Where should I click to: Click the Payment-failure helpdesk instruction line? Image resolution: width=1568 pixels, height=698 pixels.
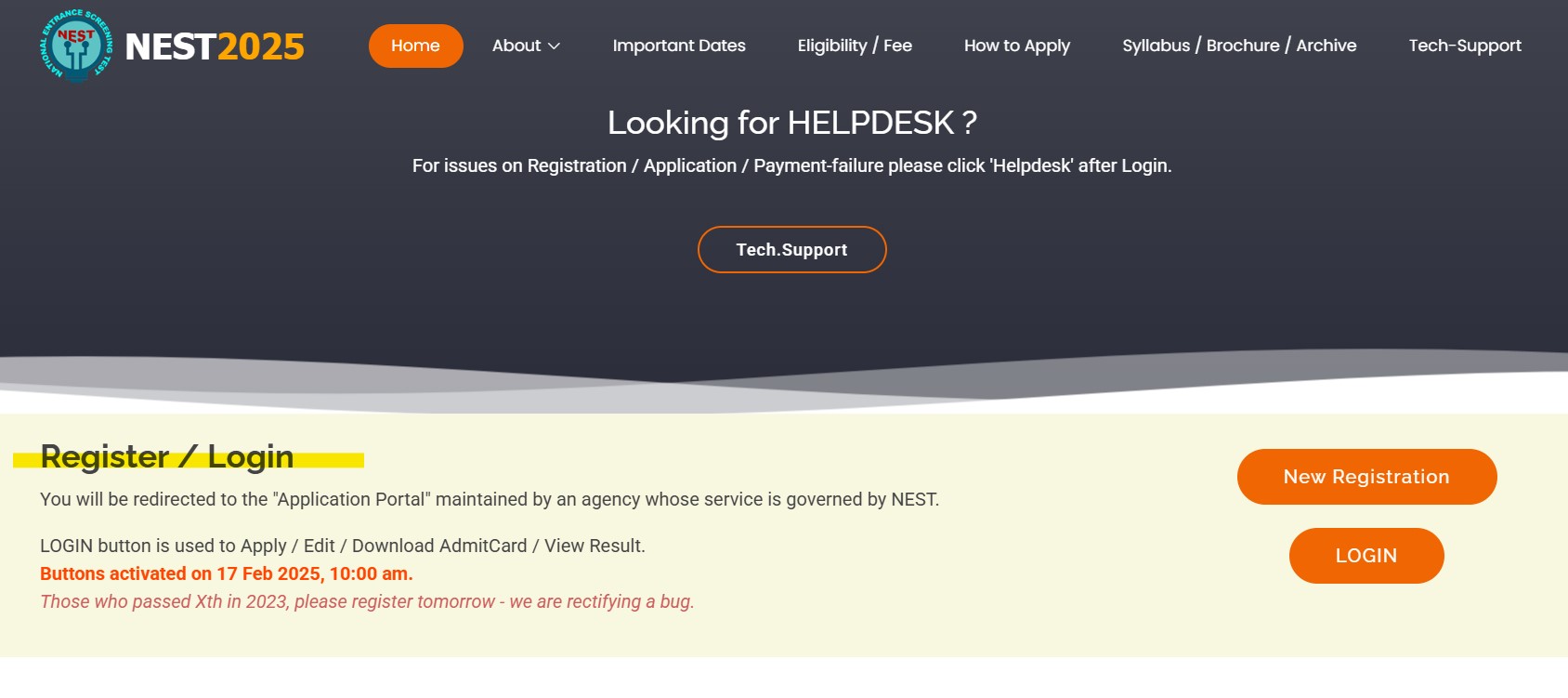click(x=791, y=166)
